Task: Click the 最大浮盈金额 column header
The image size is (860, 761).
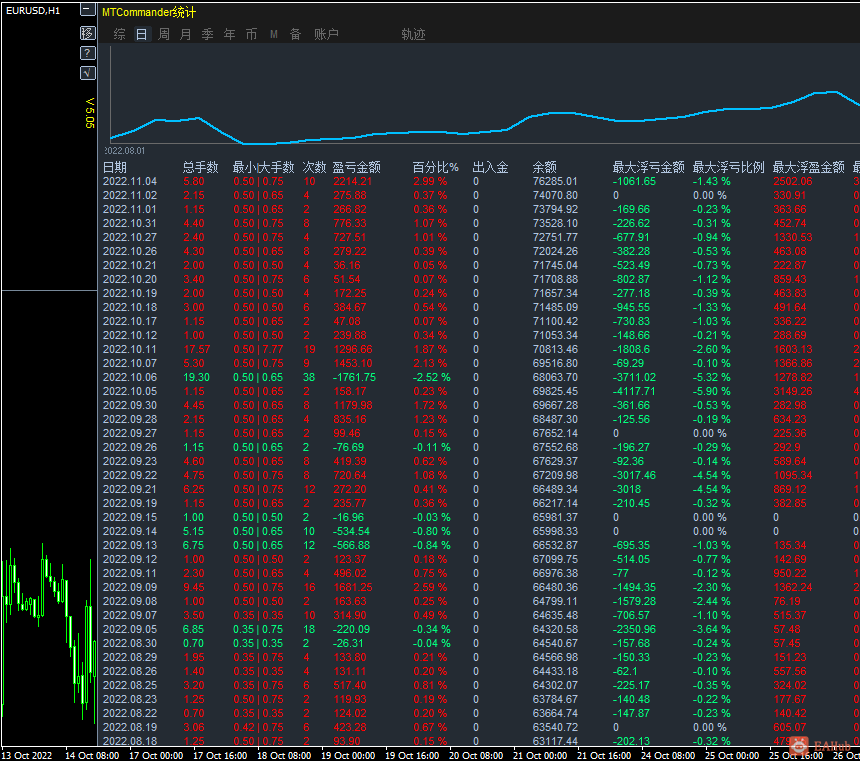Action: click(x=808, y=167)
